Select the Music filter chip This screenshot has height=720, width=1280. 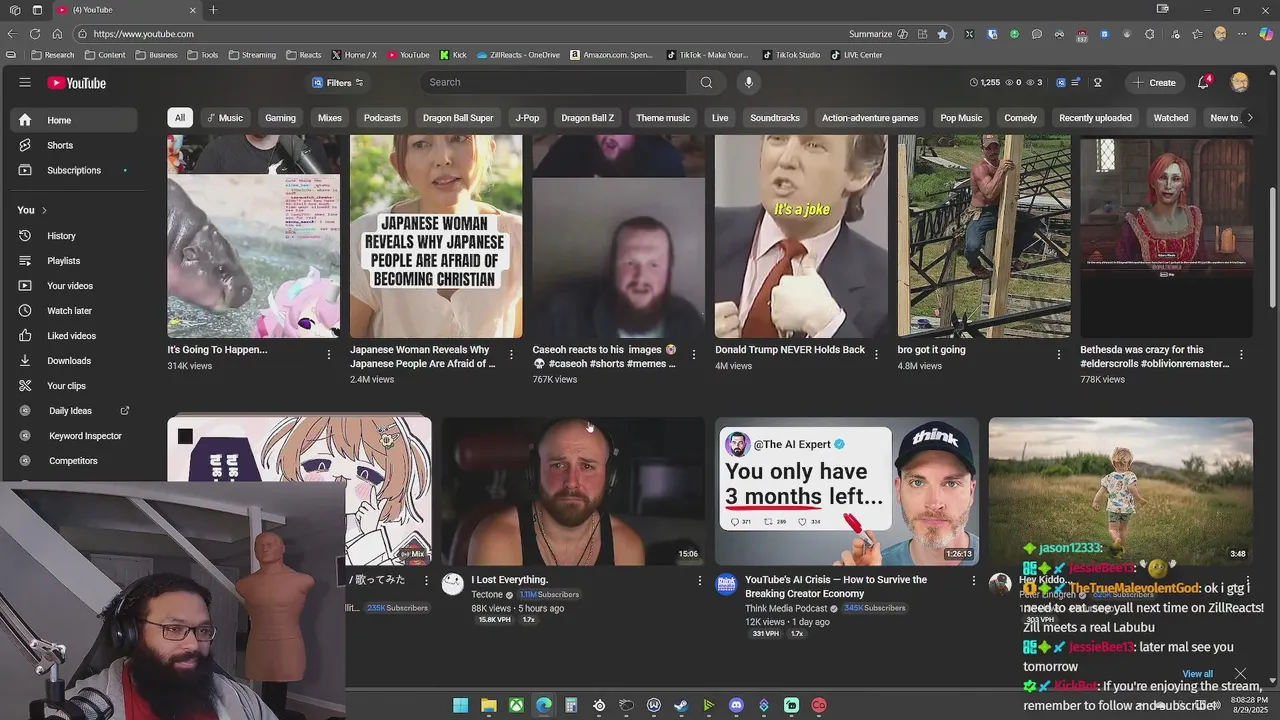pyautogui.click(x=225, y=118)
